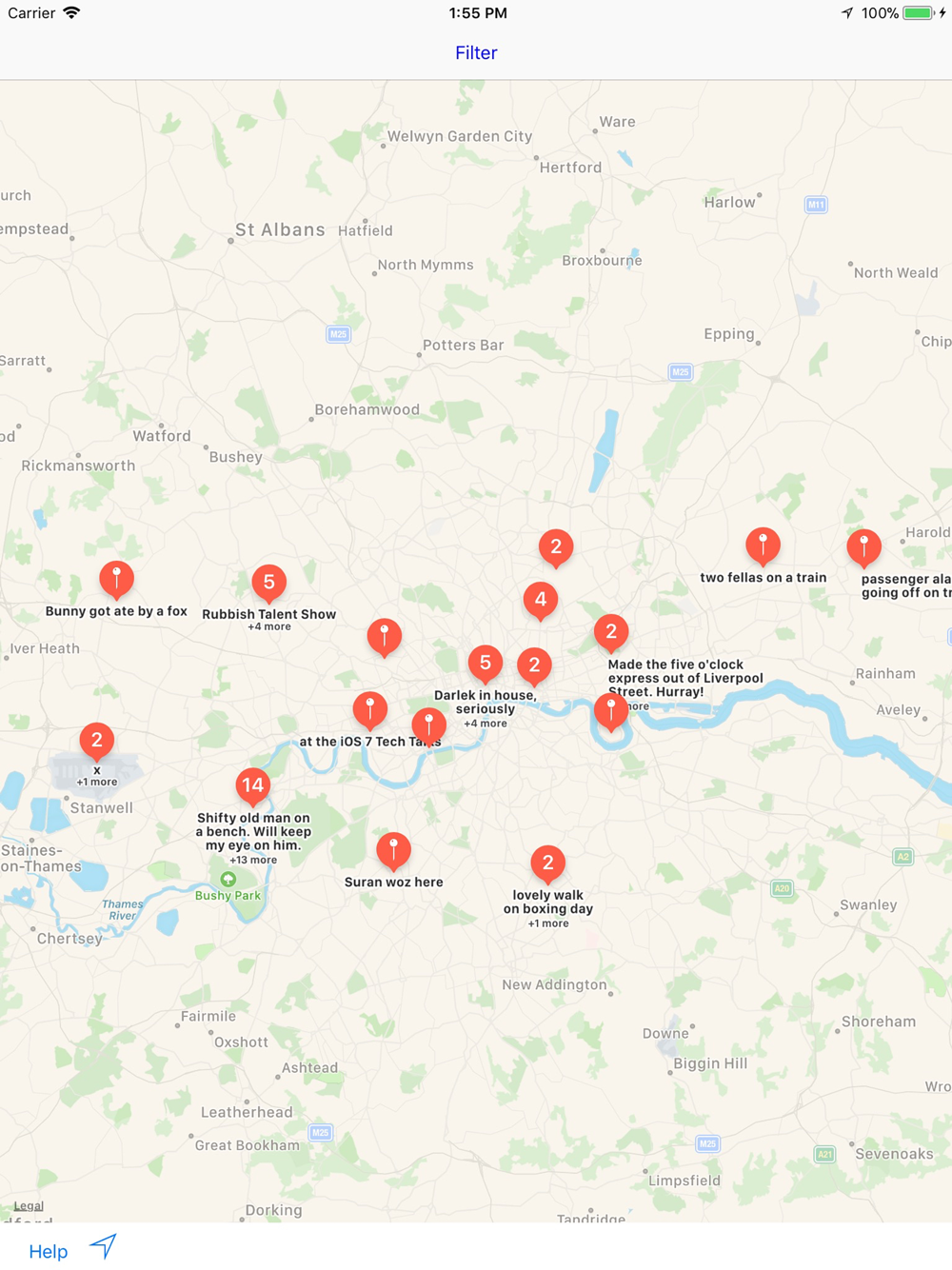Tap the passenger alarm pin near Harold
This screenshot has width=952, height=1270.
[x=864, y=547]
